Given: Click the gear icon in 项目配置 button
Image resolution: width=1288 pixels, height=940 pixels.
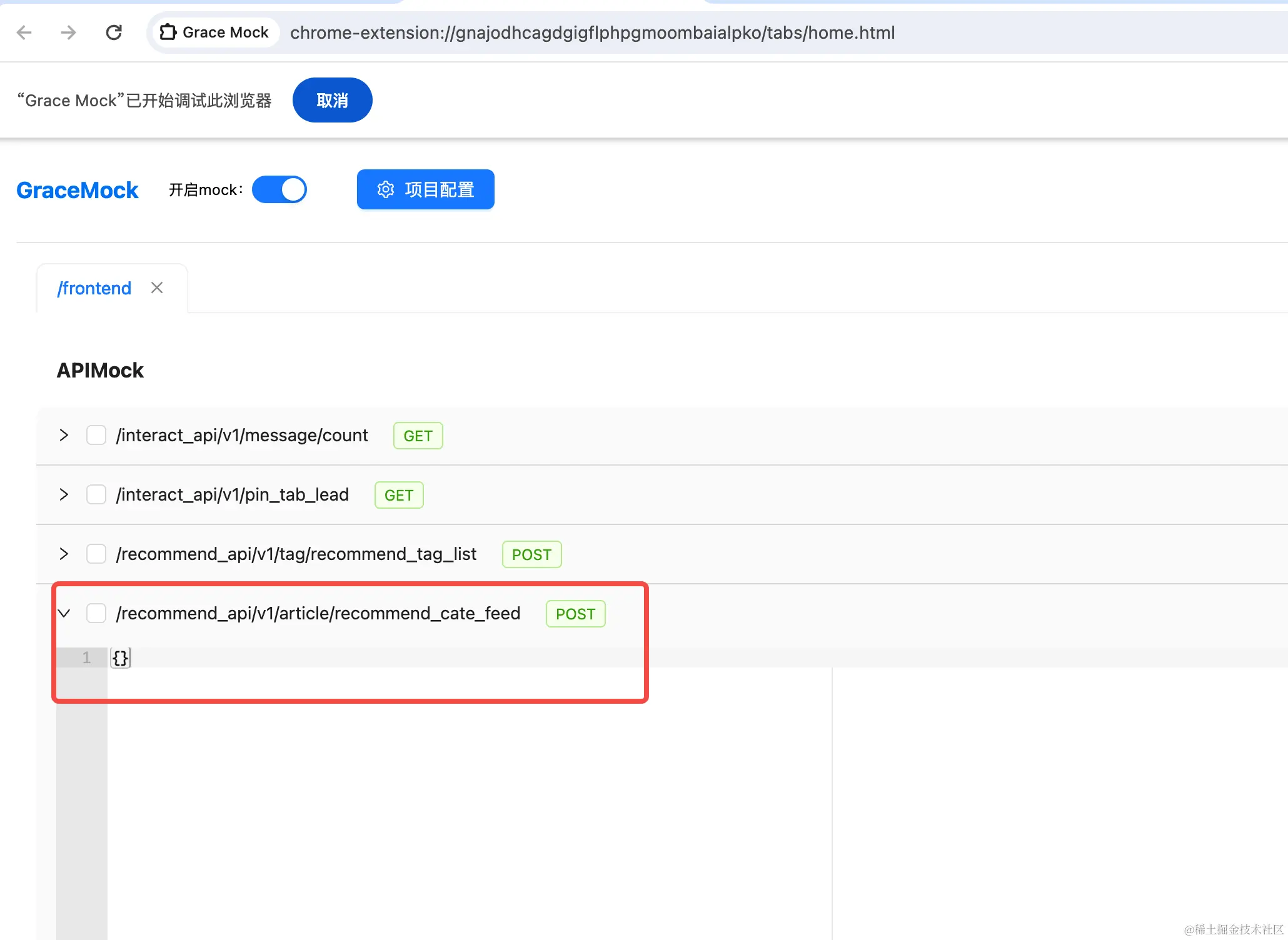Looking at the screenshot, I should 385,189.
